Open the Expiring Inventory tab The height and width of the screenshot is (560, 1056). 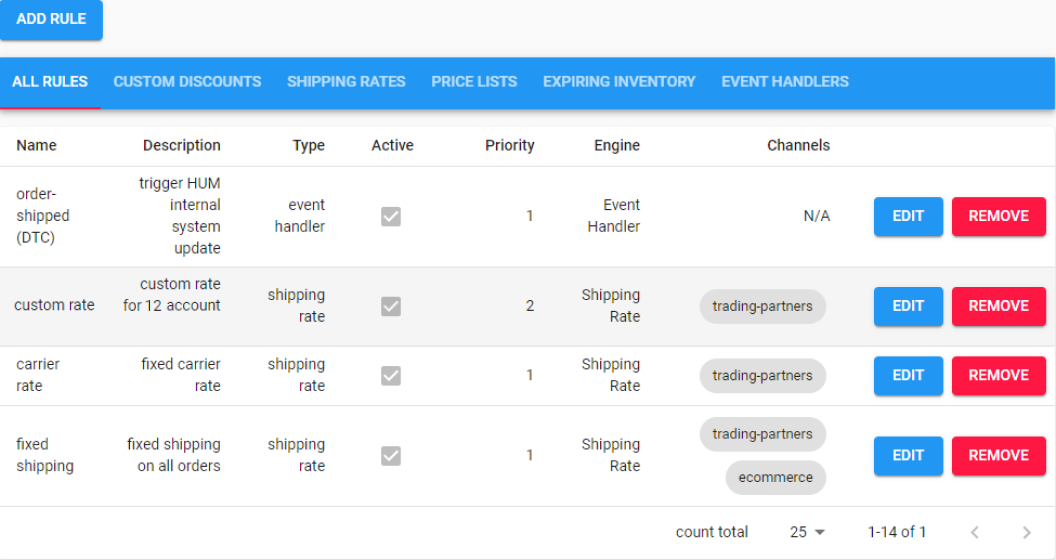point(619,82)
